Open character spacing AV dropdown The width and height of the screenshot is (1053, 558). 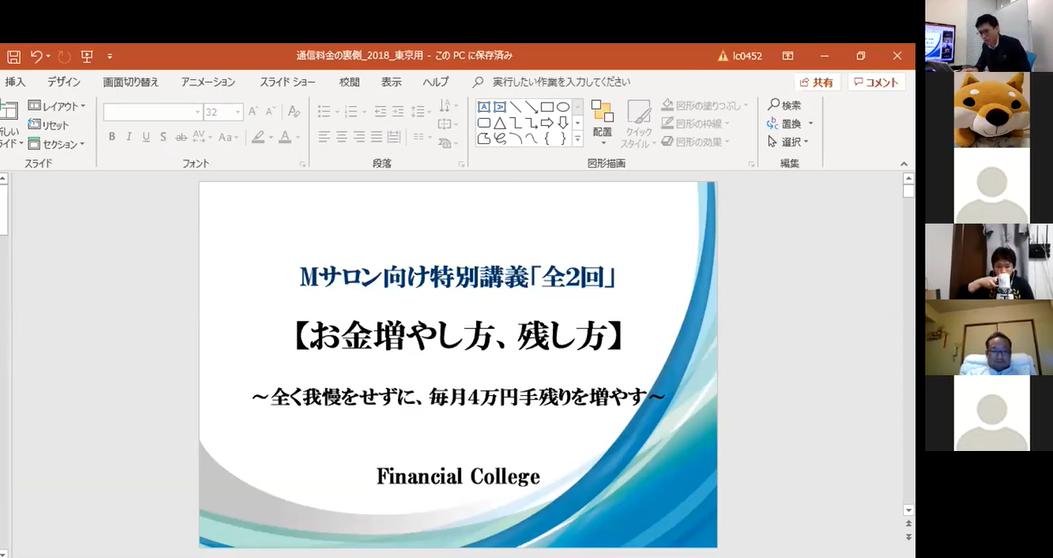(x=201, y=137)
